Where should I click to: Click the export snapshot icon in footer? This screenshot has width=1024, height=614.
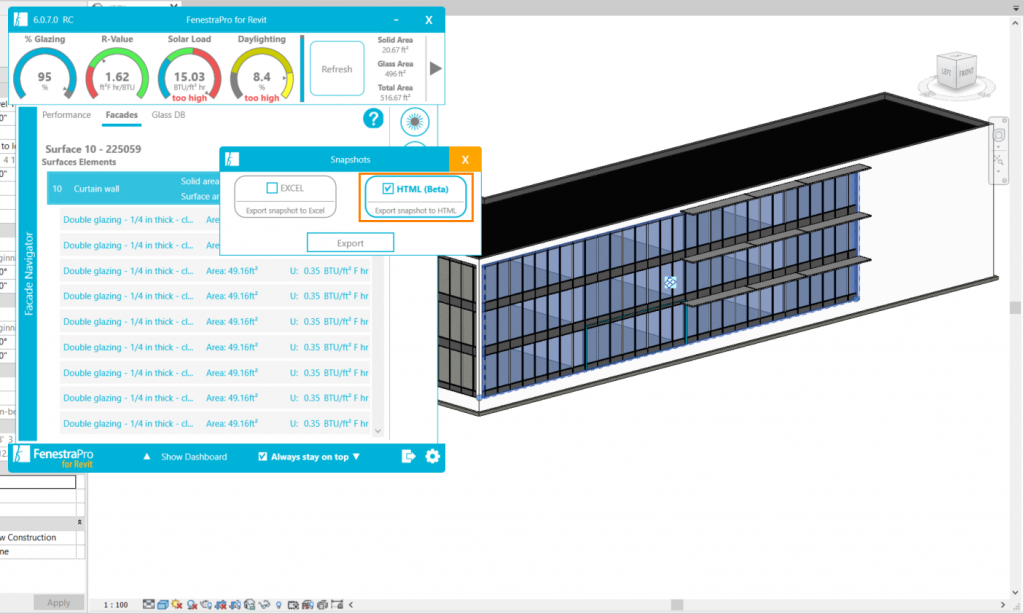[408, 456]
